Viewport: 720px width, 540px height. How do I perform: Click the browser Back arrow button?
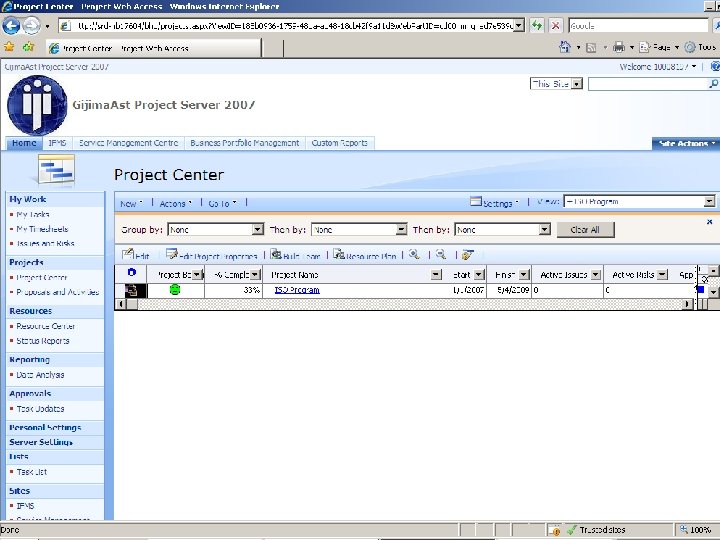[x=11, y=26]
